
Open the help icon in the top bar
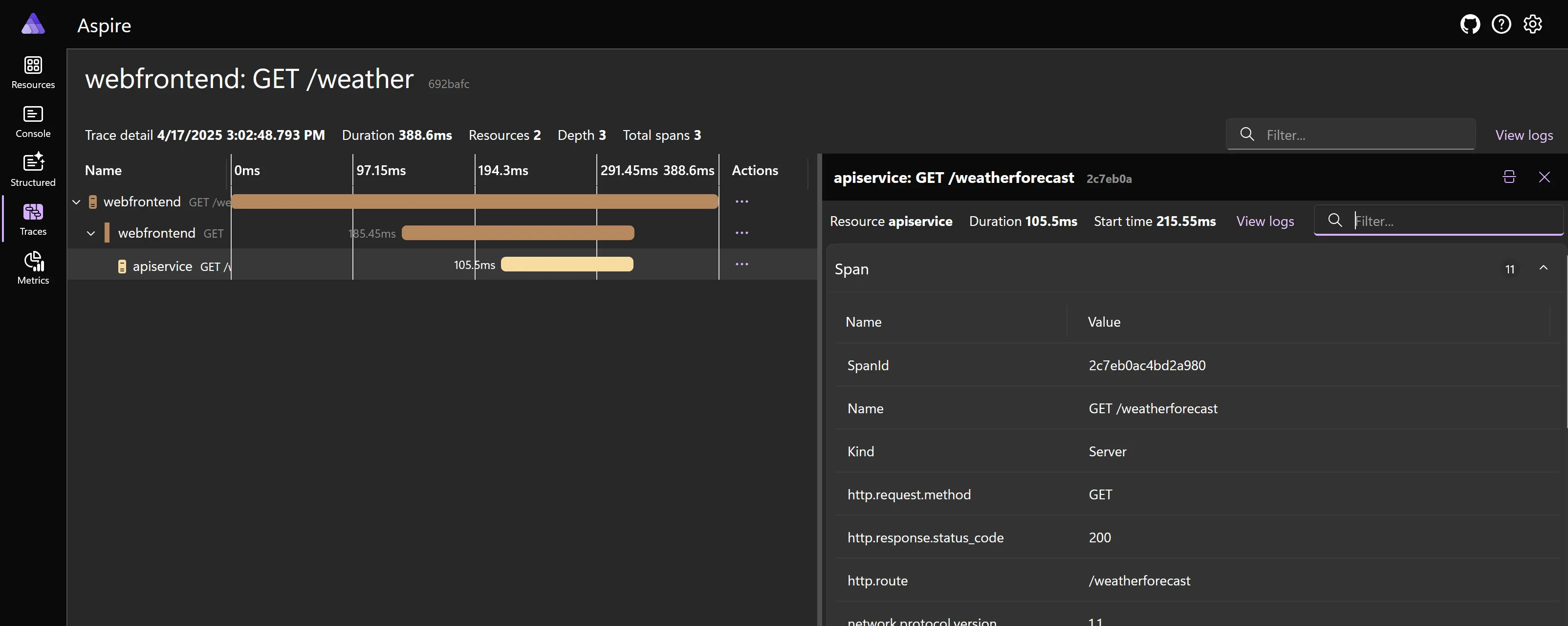coord(1502,24)
